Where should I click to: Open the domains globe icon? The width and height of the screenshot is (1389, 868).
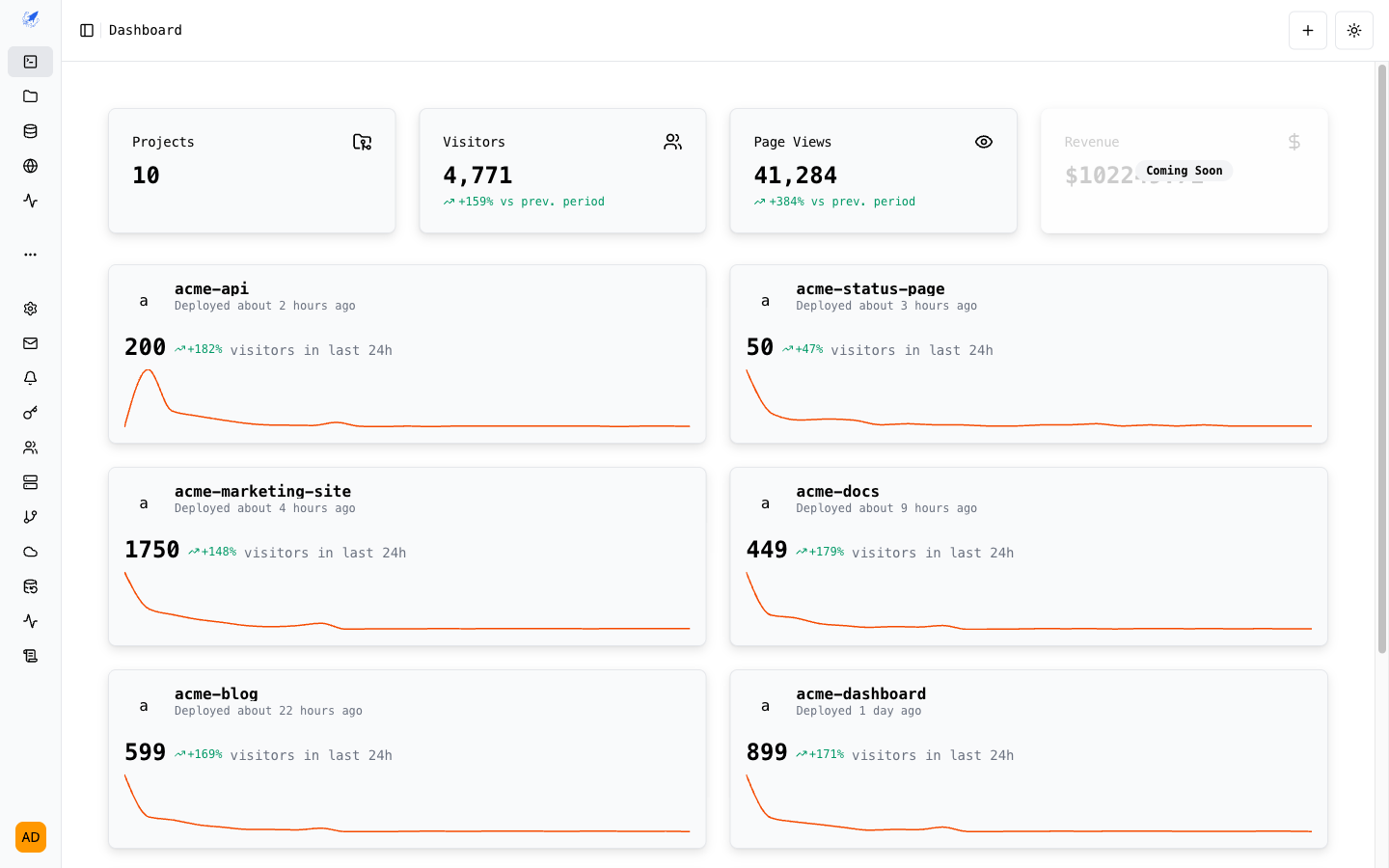click(30, 165)
